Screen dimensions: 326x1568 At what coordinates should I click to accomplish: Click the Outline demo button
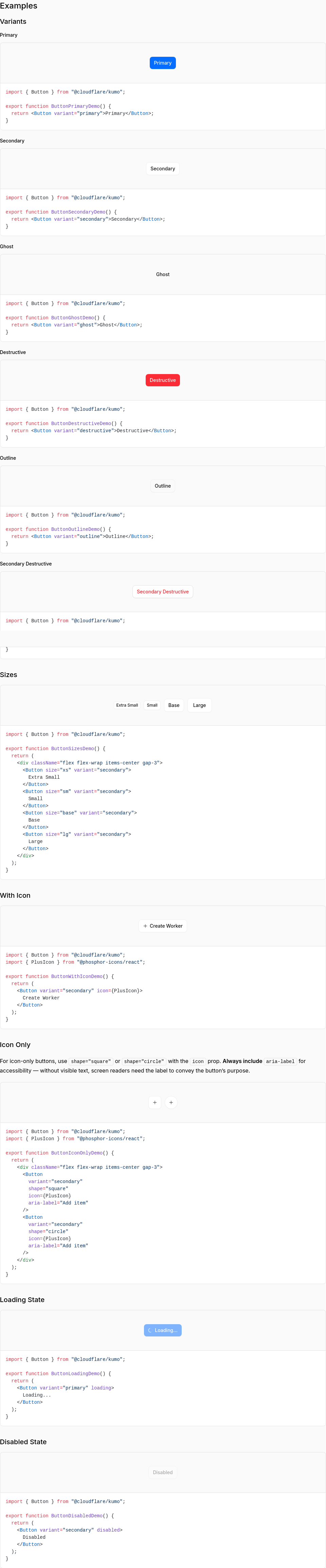162,486
